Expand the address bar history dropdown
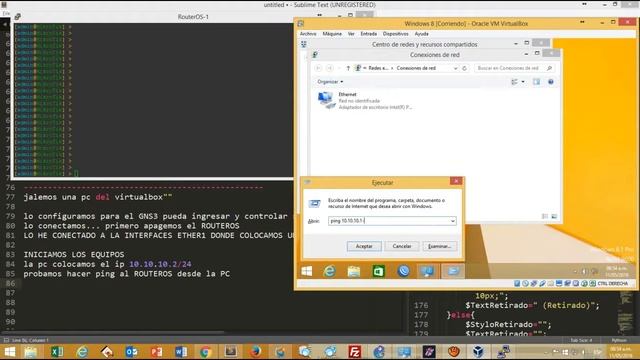Image resolution: width=640 pixels, height=360 pixels. [455, 68]
